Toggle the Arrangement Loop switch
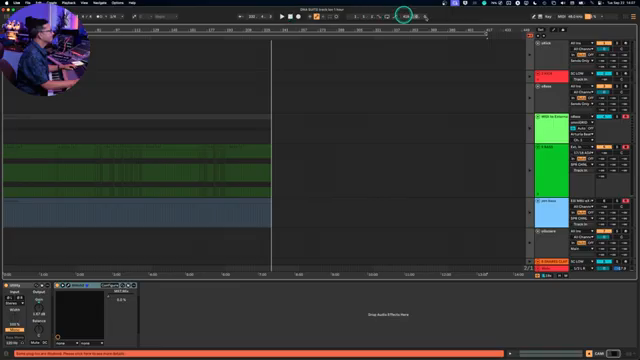 click(387, 17)
